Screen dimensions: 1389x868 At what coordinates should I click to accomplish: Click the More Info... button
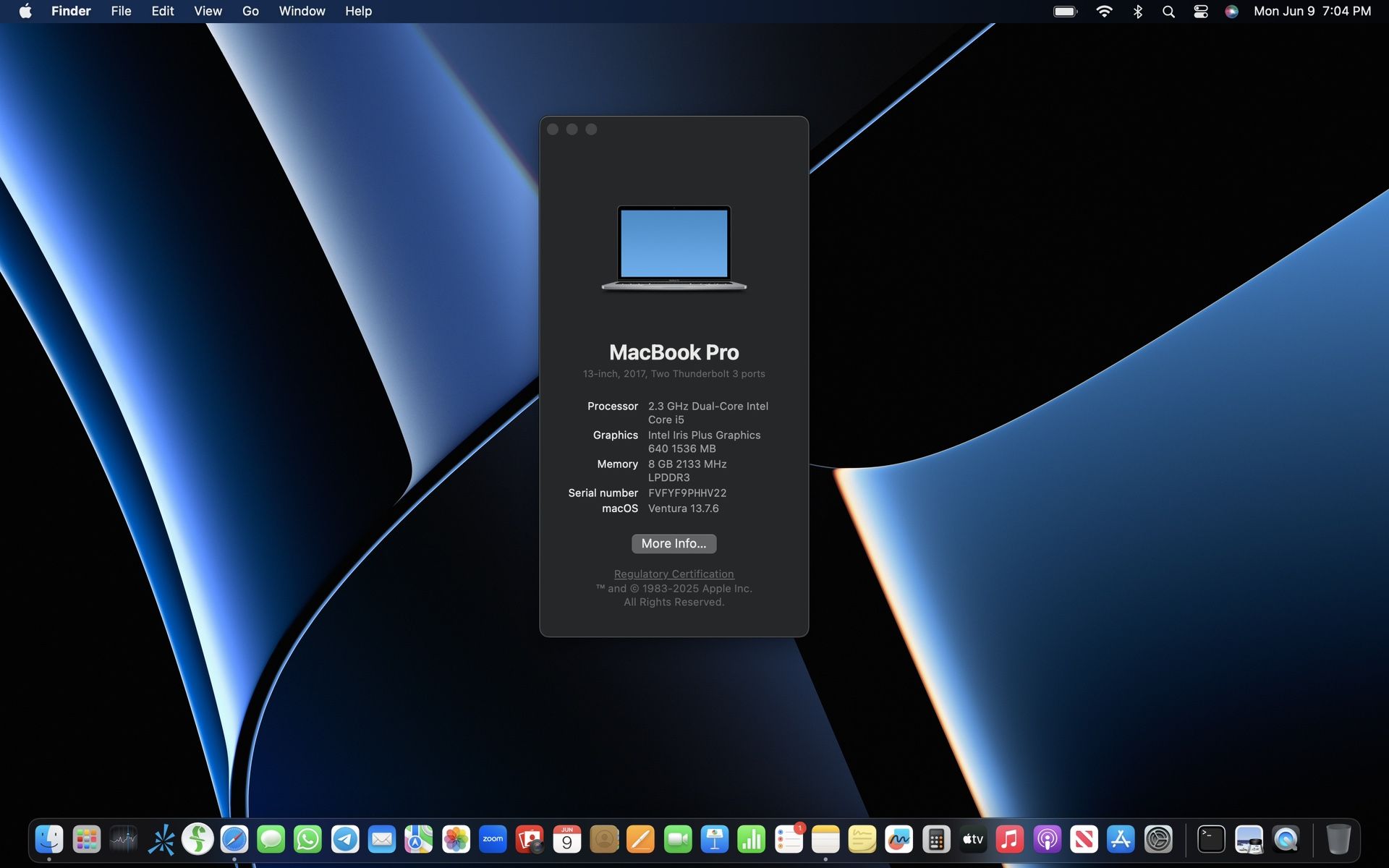tap(674, 543)
